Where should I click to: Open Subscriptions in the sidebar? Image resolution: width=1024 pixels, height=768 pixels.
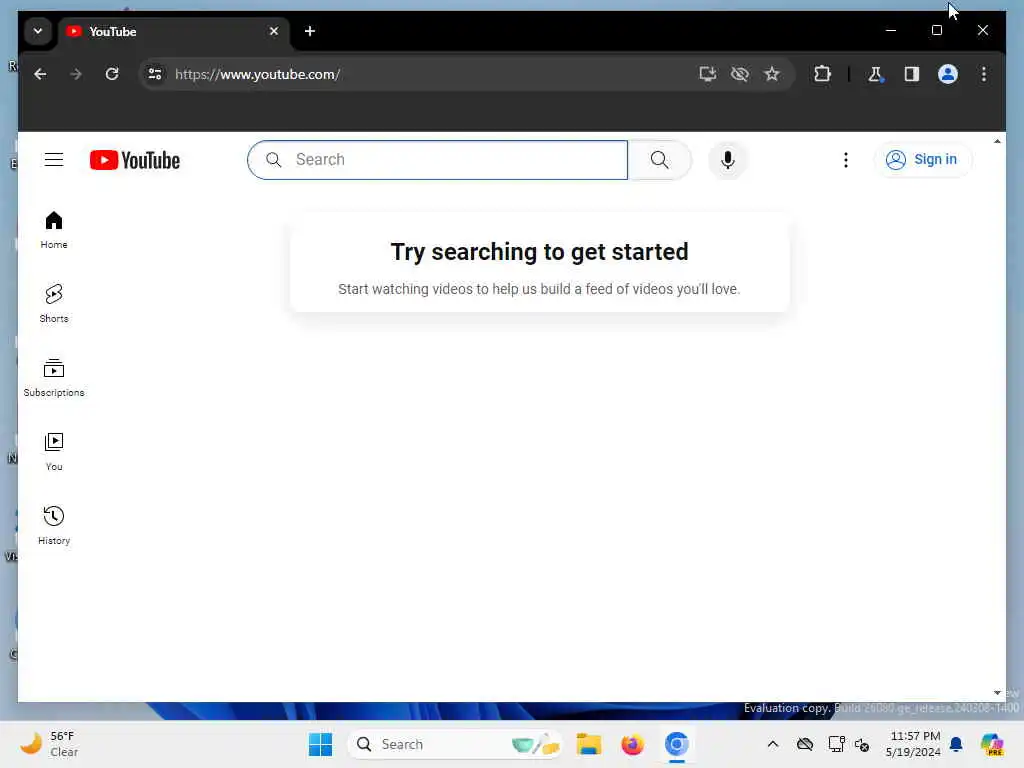54,377
